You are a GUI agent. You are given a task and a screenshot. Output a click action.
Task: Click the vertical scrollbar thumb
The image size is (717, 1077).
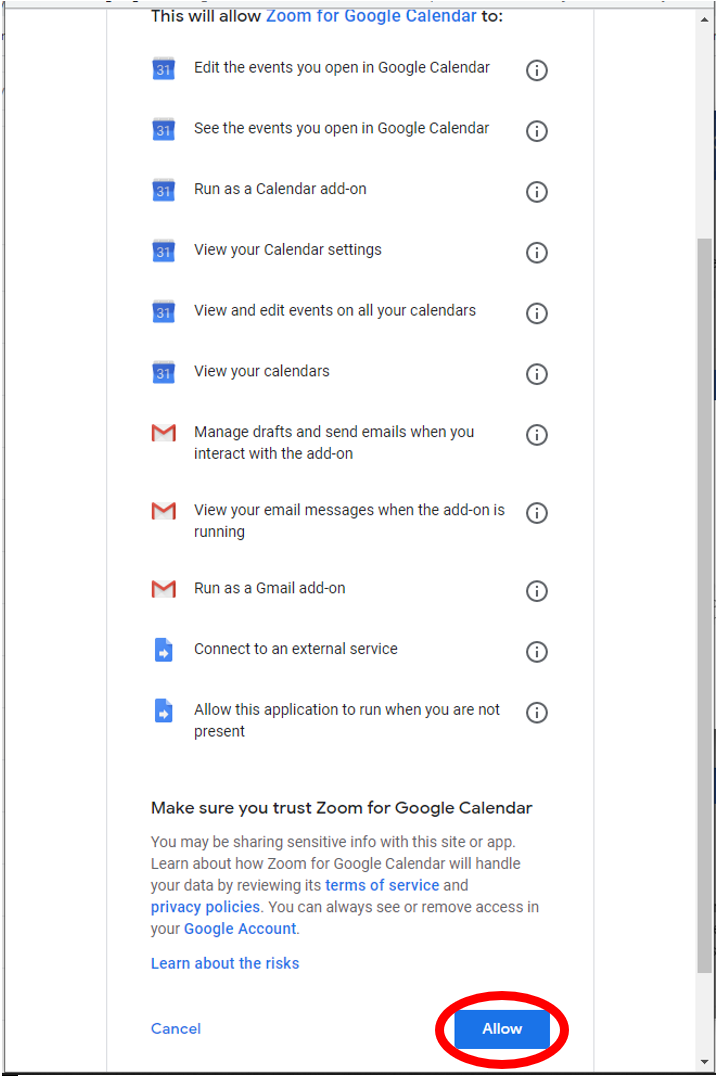click(x=705, y=605)
